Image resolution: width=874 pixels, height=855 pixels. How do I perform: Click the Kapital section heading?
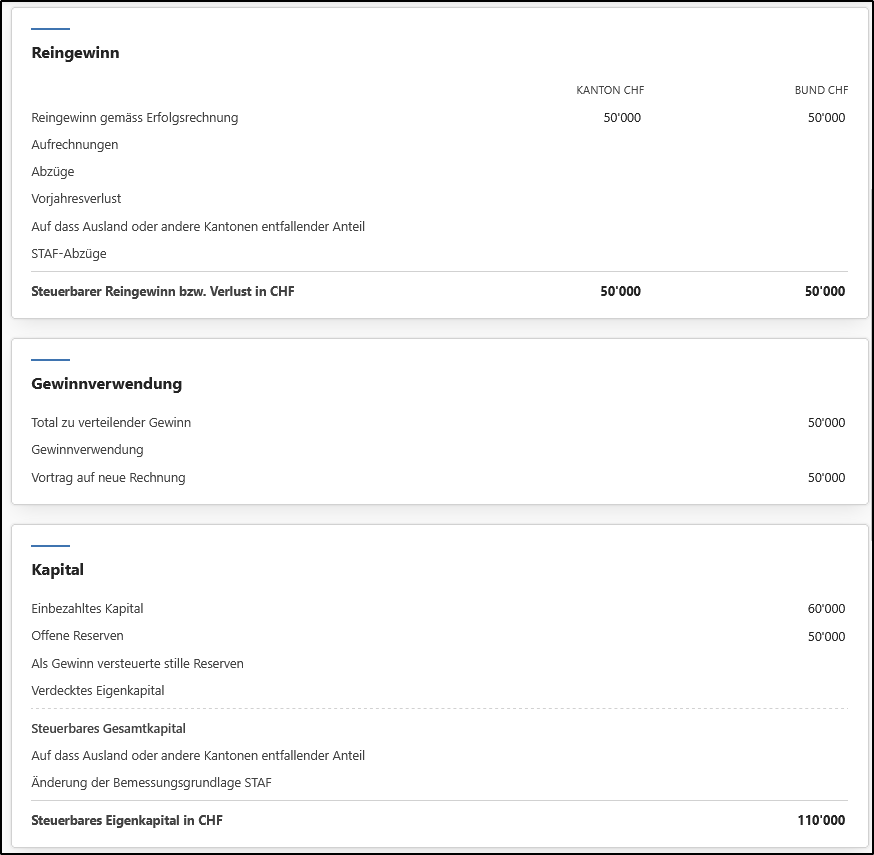(x=57, y=570)
